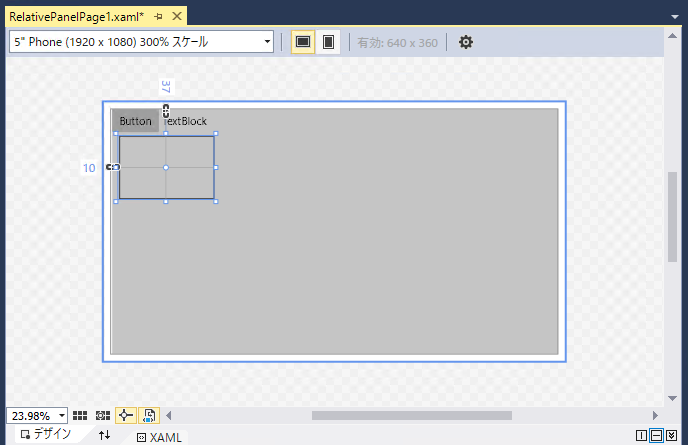
Task: Click the top margin value 37
Action: [x=165, y=86]
